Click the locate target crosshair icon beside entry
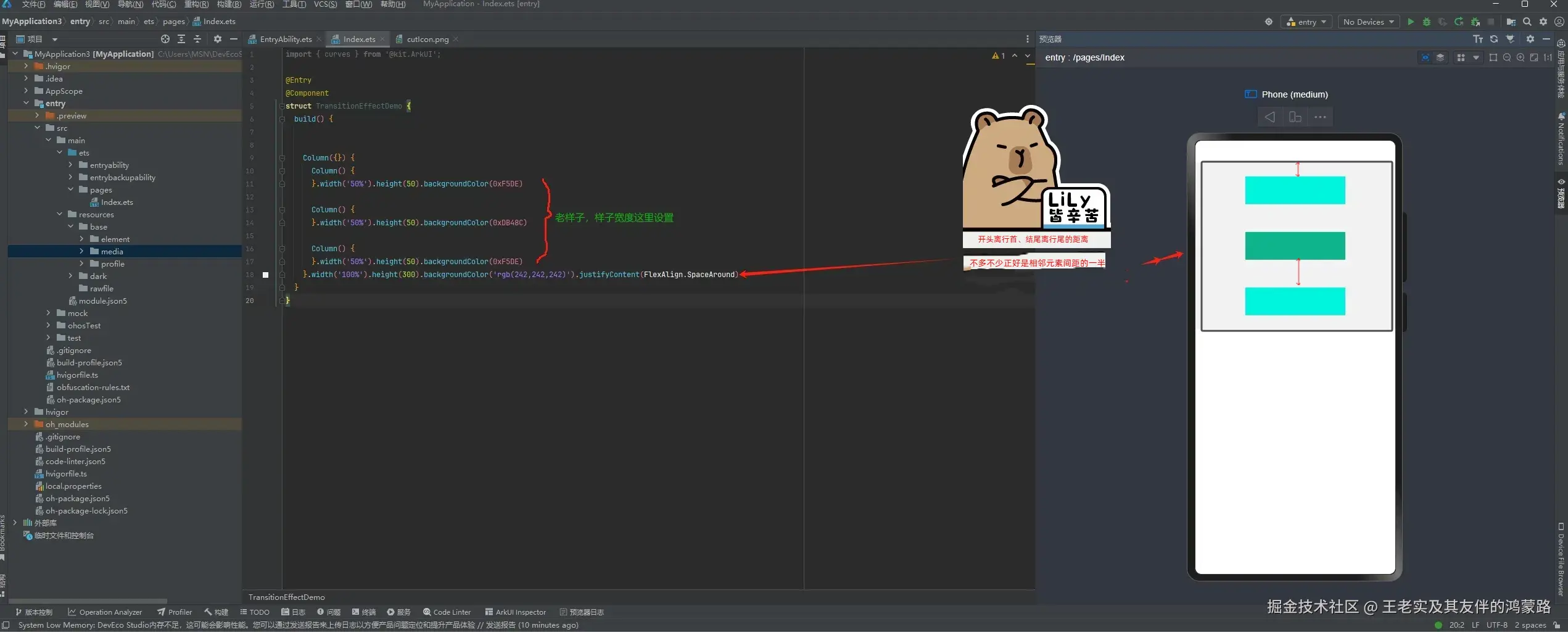The height and width of the screenshot is (632, 1568). 1268,22
